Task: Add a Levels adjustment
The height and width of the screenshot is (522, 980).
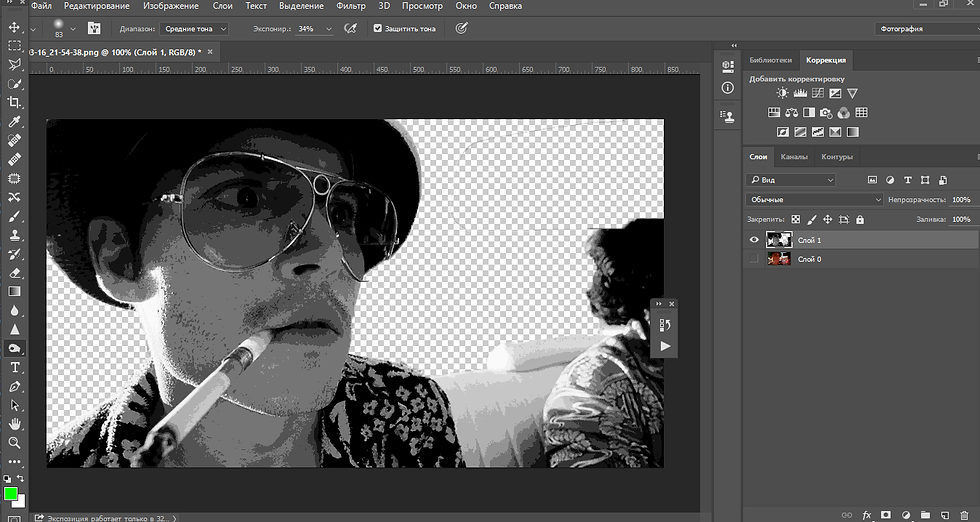Action: coord(800,93)
